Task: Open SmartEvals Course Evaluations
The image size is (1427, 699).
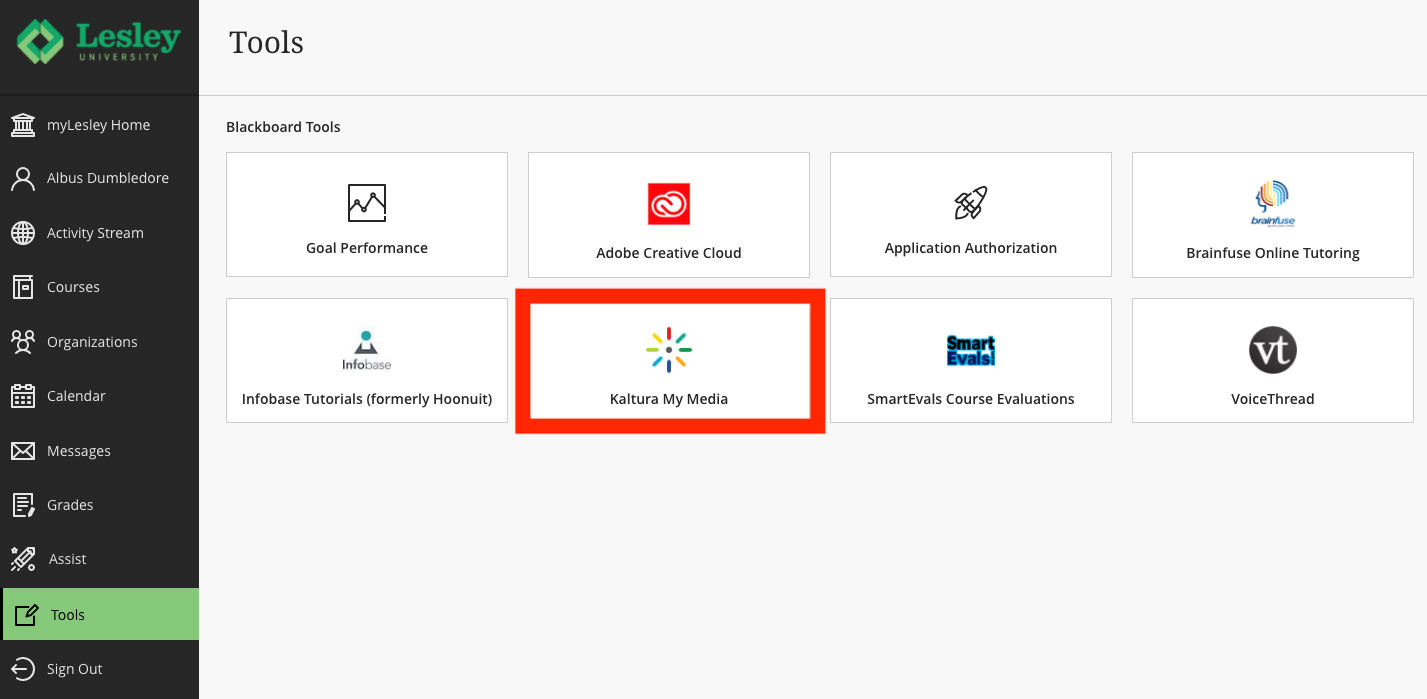Action: pyautogui.click(x=971, y=360)
